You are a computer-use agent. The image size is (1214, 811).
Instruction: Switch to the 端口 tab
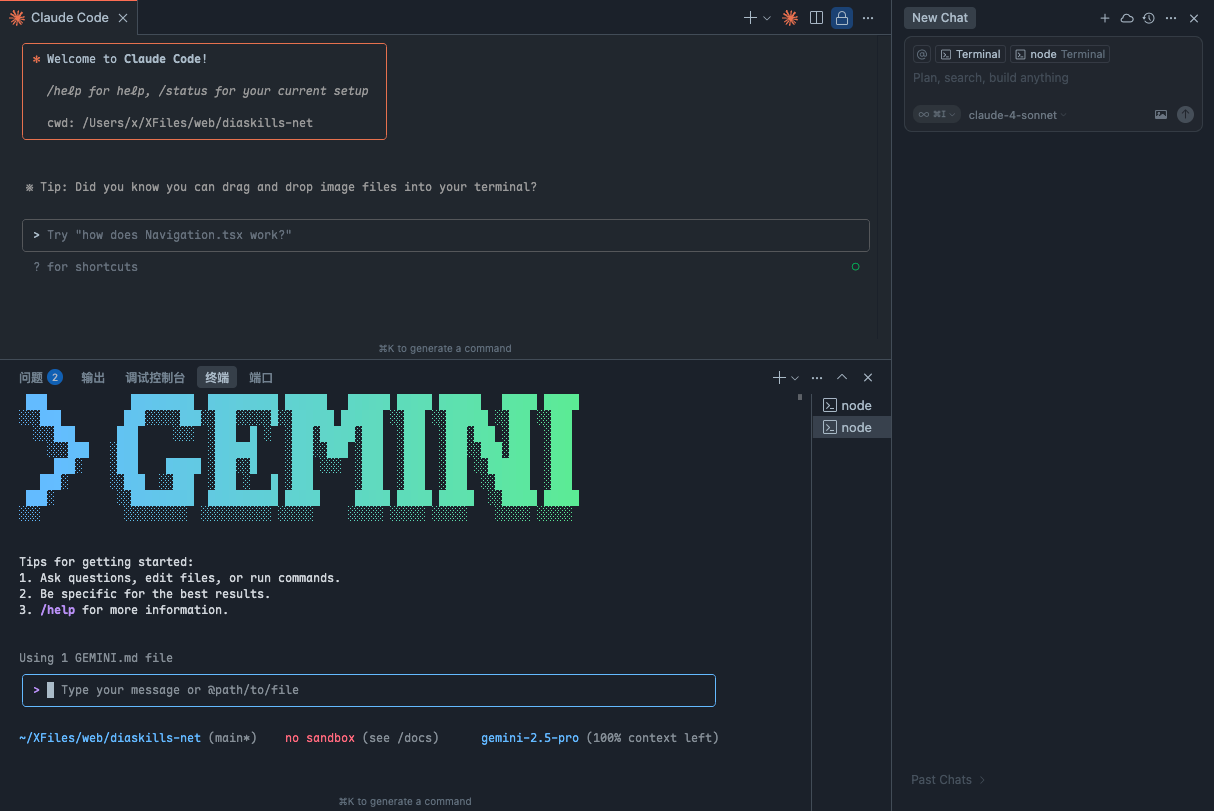(261, 378)
